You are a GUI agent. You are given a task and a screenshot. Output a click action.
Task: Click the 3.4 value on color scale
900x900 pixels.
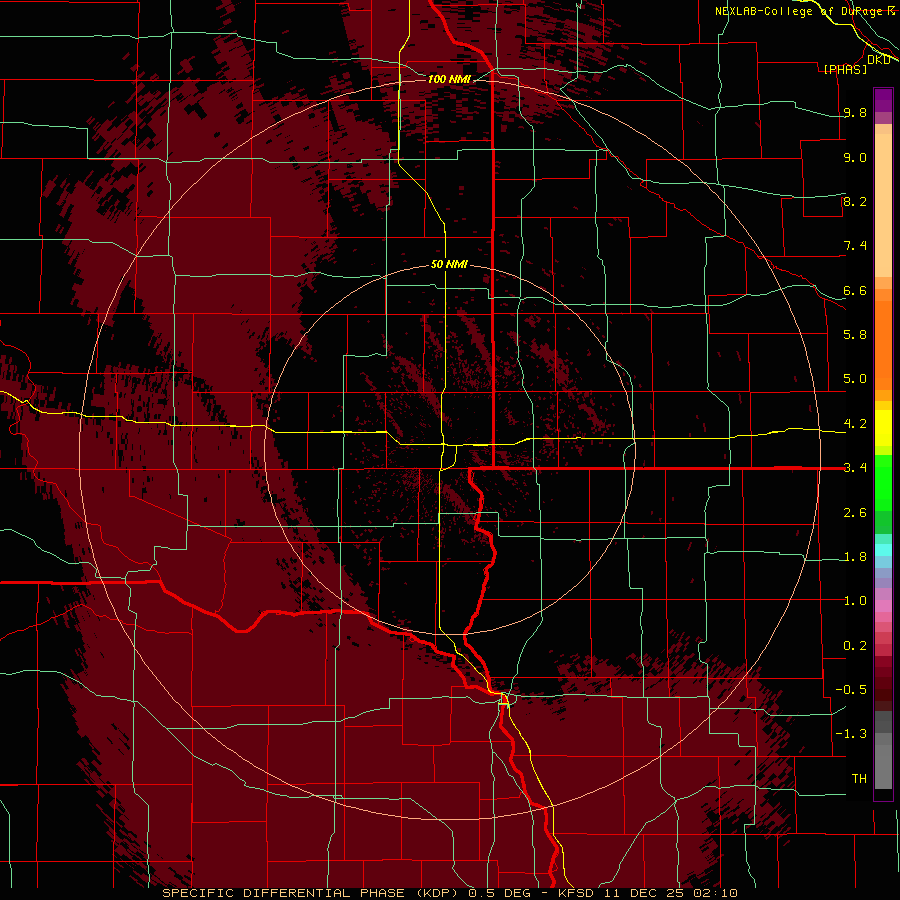coord(855,468)
